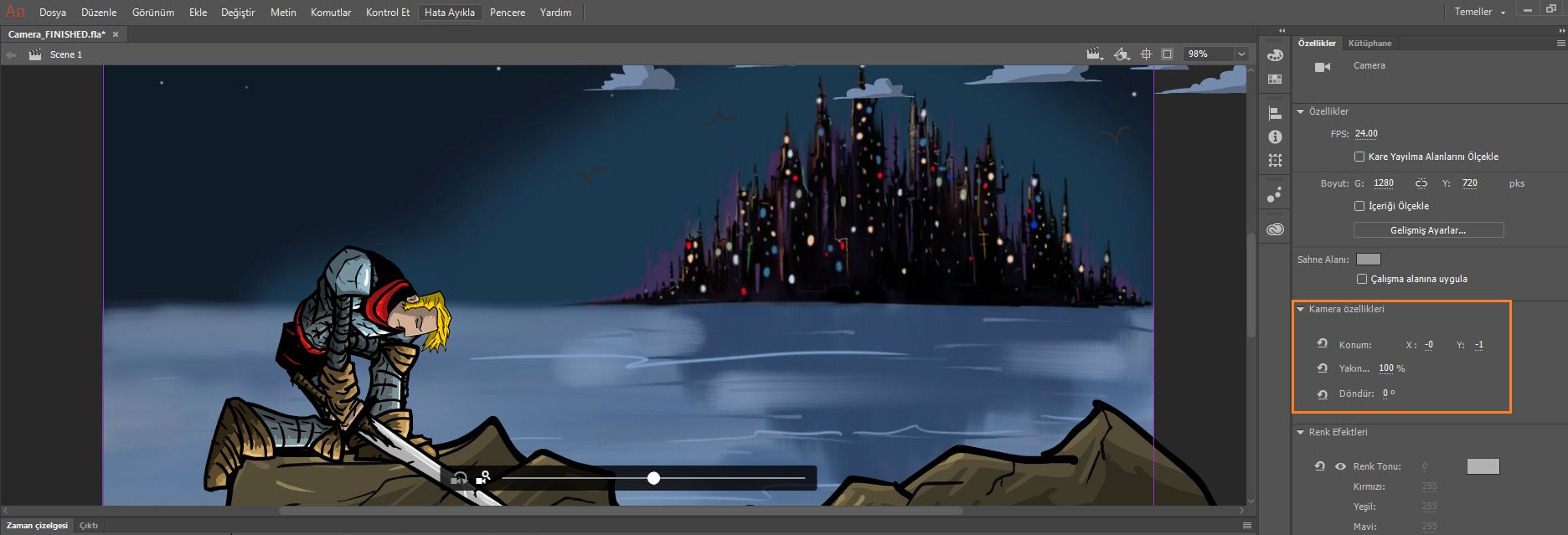Click the Camera icon in Properties
Viewport: 1568px width, 535px height.
(x=1323, y=67)
